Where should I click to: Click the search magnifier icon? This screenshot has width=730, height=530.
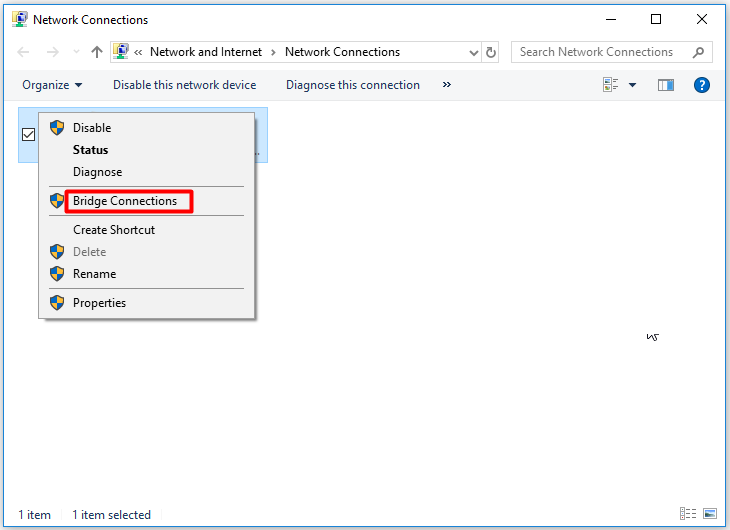(x=698, y=52)
